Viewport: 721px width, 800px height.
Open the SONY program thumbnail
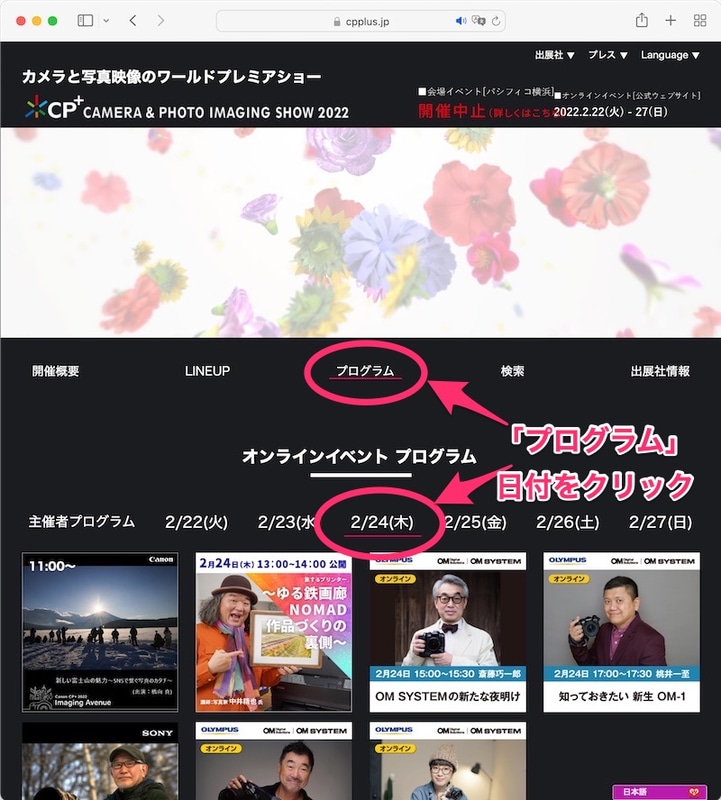[x=100, y=761]
